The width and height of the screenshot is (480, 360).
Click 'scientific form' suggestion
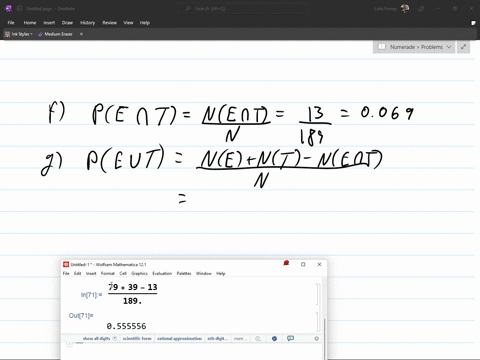click(137, 338)
